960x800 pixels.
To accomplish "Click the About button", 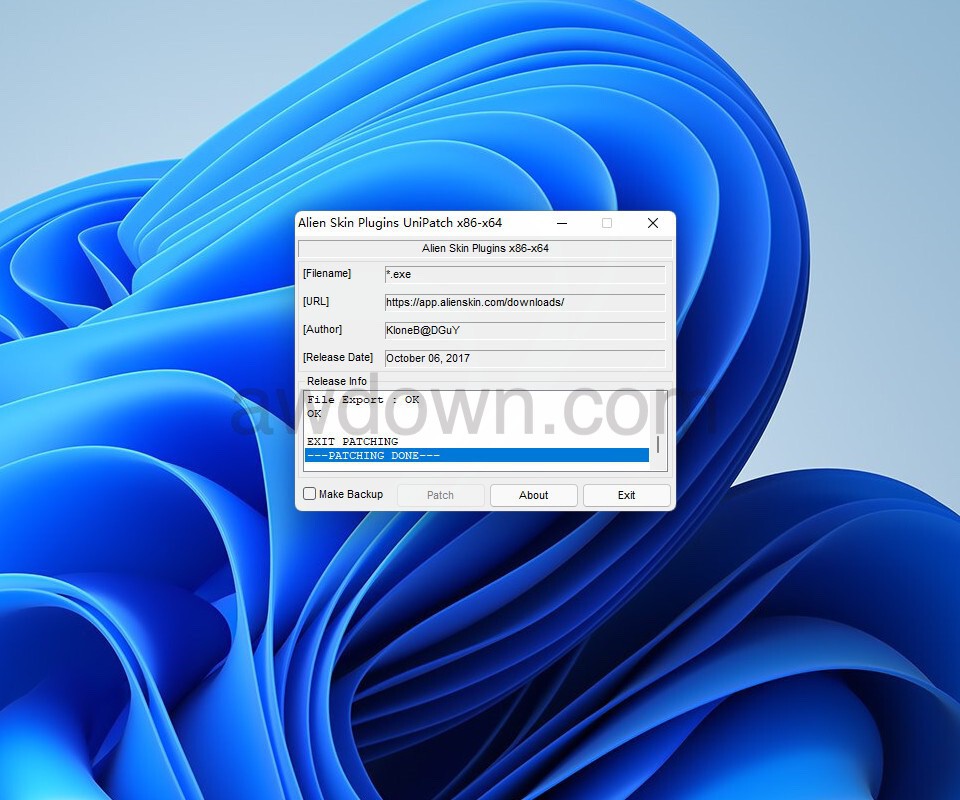I will click(x=533, y=495).
